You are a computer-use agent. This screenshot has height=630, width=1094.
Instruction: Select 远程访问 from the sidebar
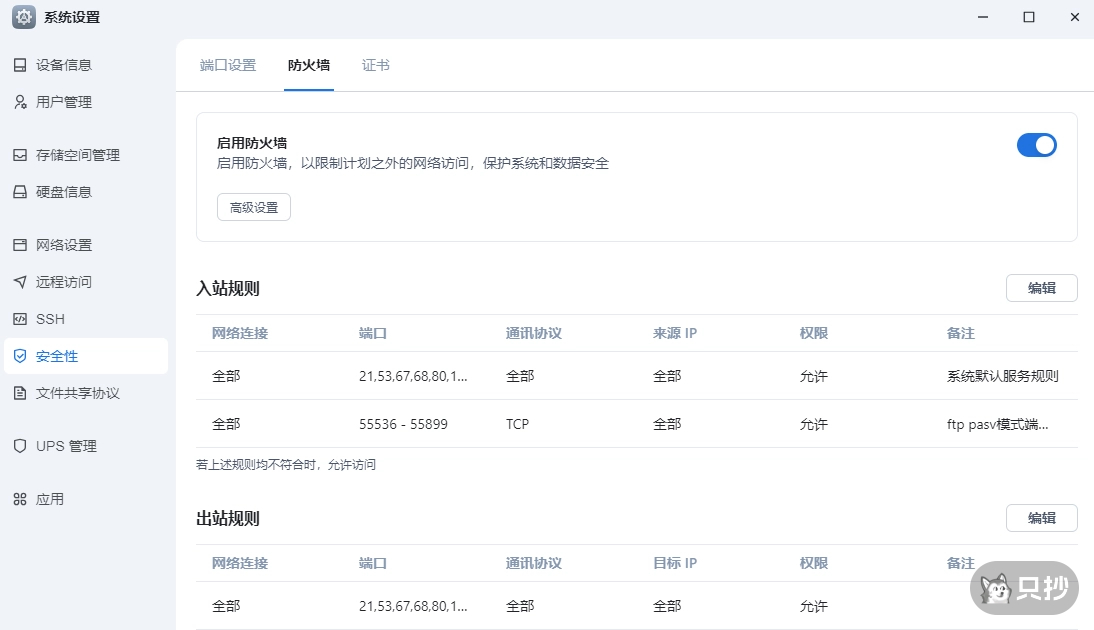pos(65,281)
